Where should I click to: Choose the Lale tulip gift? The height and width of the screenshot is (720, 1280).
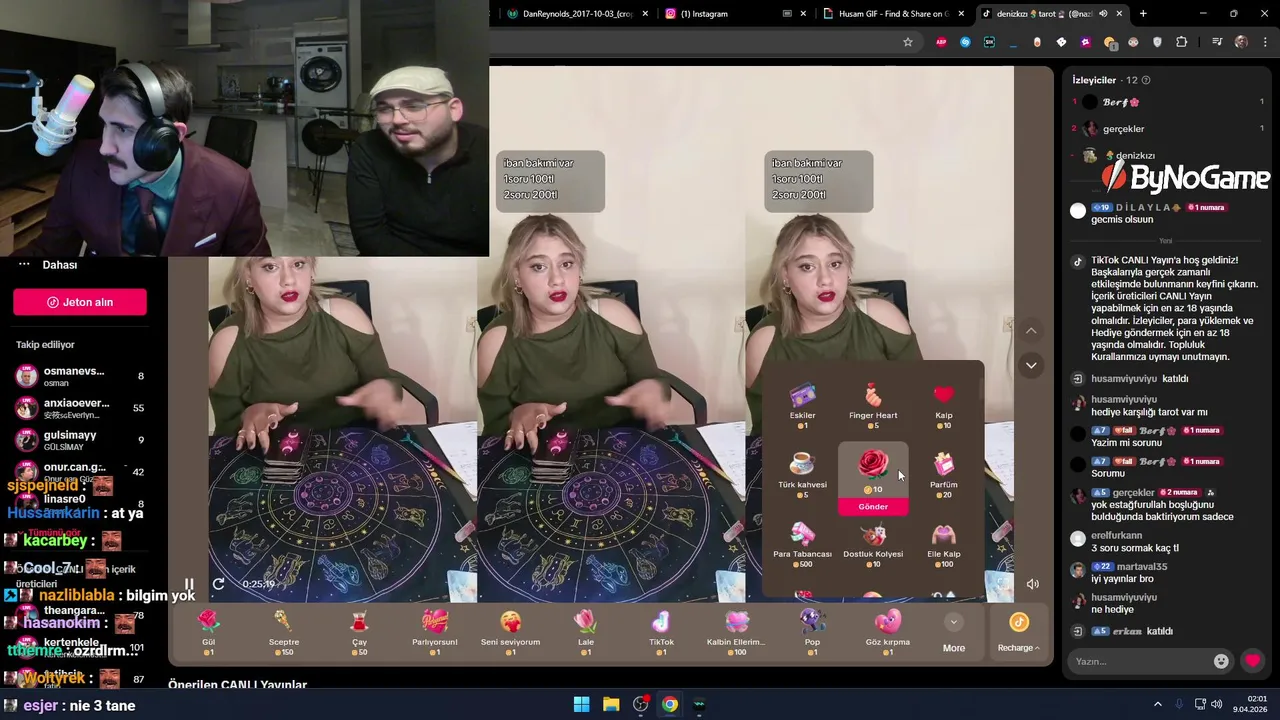click(586, 632)
